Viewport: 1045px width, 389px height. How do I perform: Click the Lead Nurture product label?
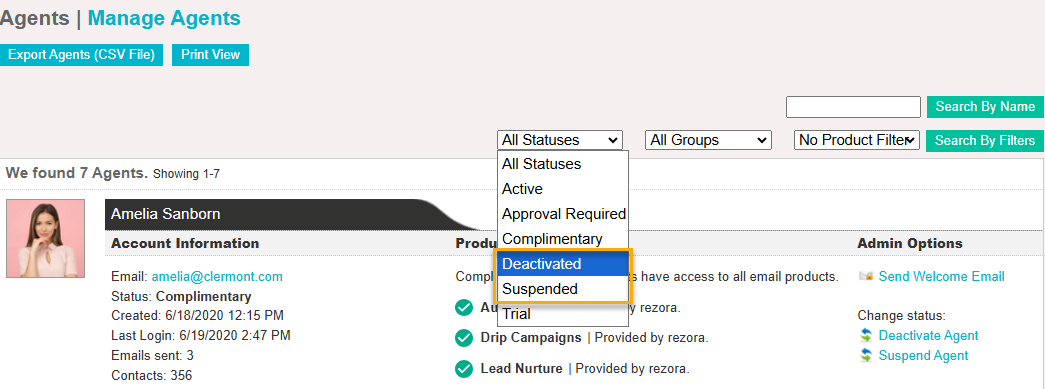[x=521, y=368]
